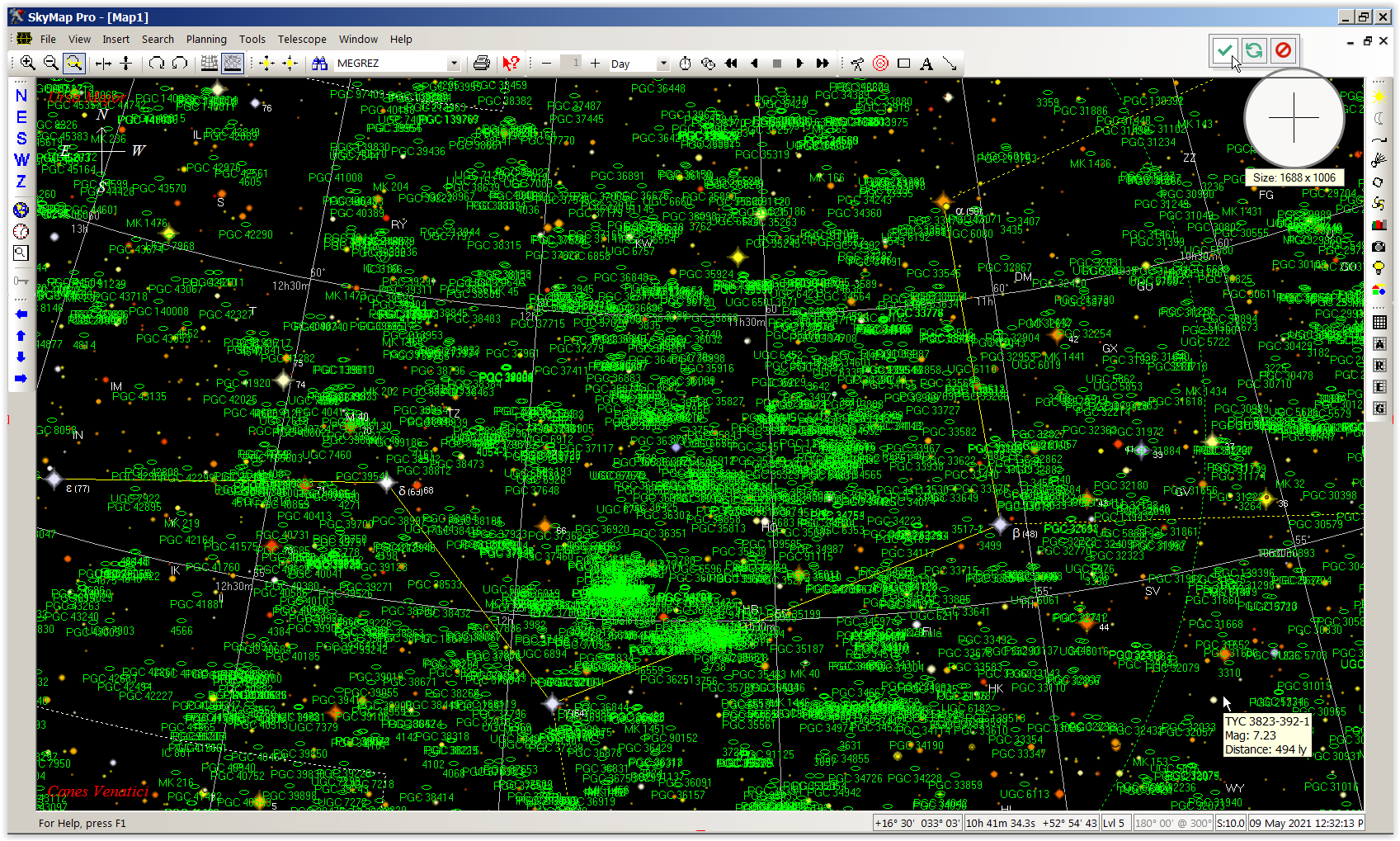Print the map with printer icon
1400x841 pixels.
[482, 64]
